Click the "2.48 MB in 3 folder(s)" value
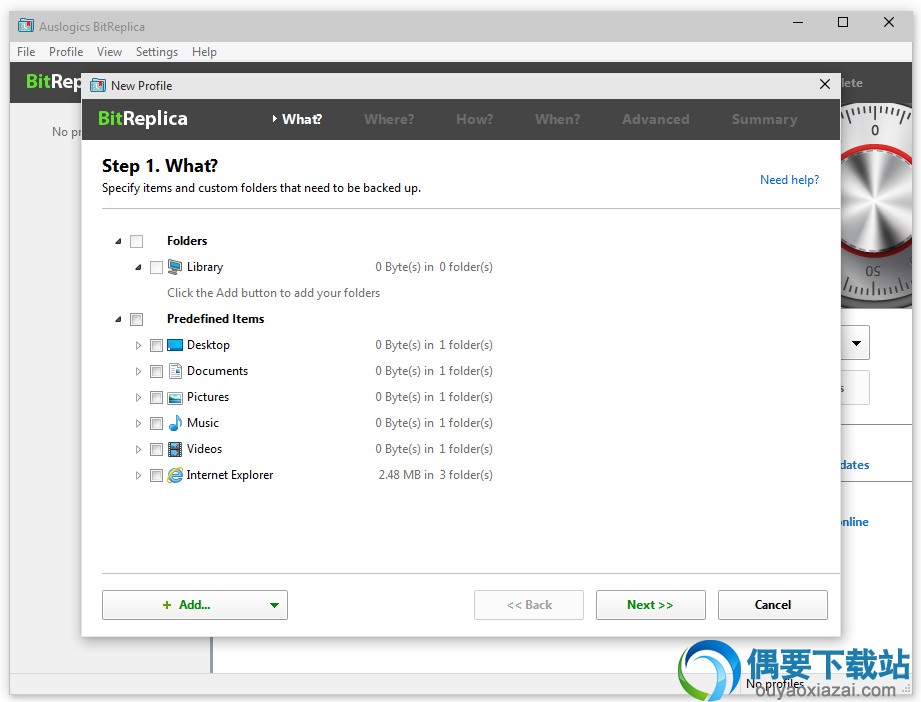The image size is (921, 702). pyautogui.click(x=435, y=475)
